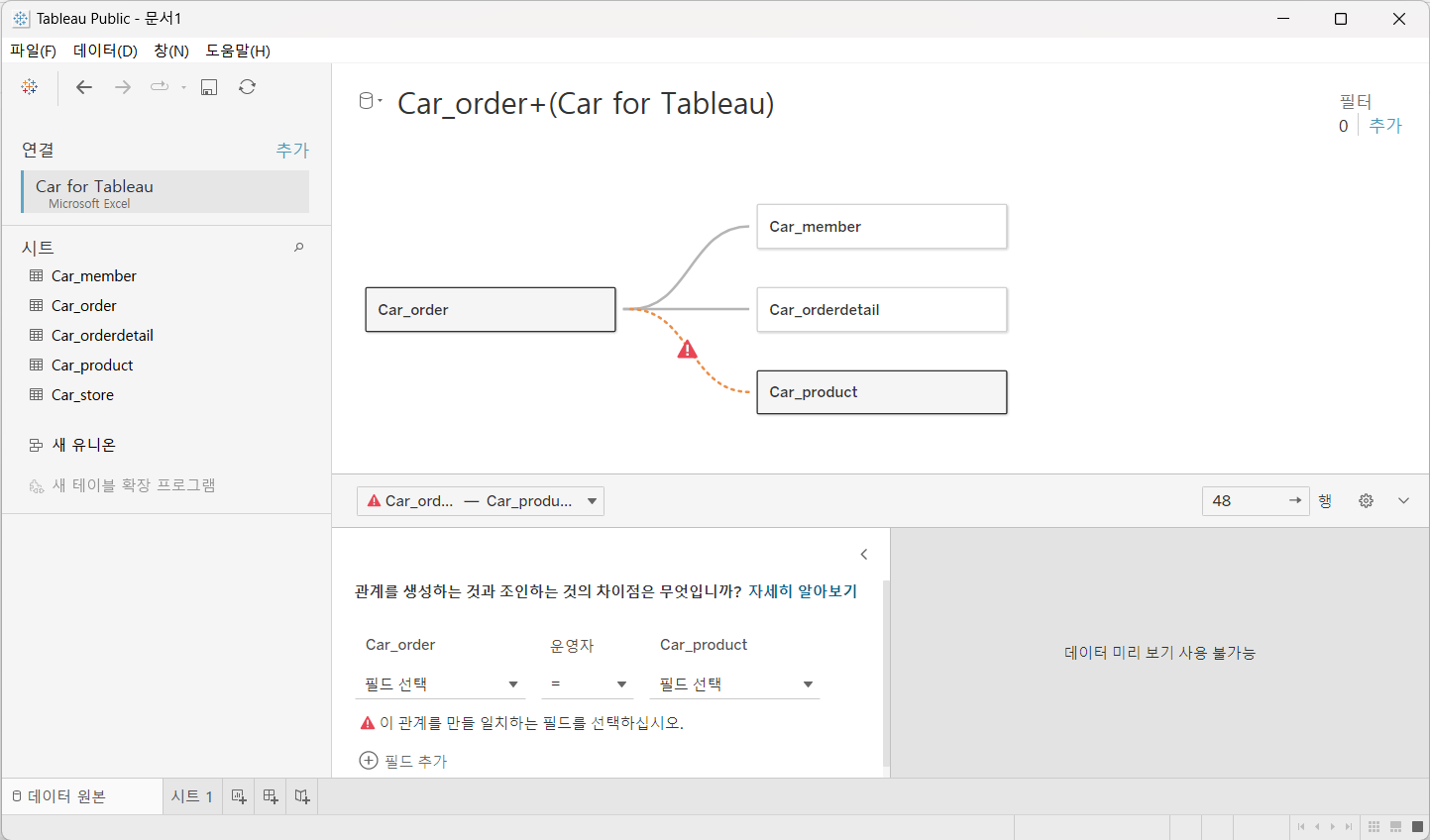Click go-to-last-sheet arrow in status bar
Viewport: 1430px width, 840px height.
coord(1349,827)
